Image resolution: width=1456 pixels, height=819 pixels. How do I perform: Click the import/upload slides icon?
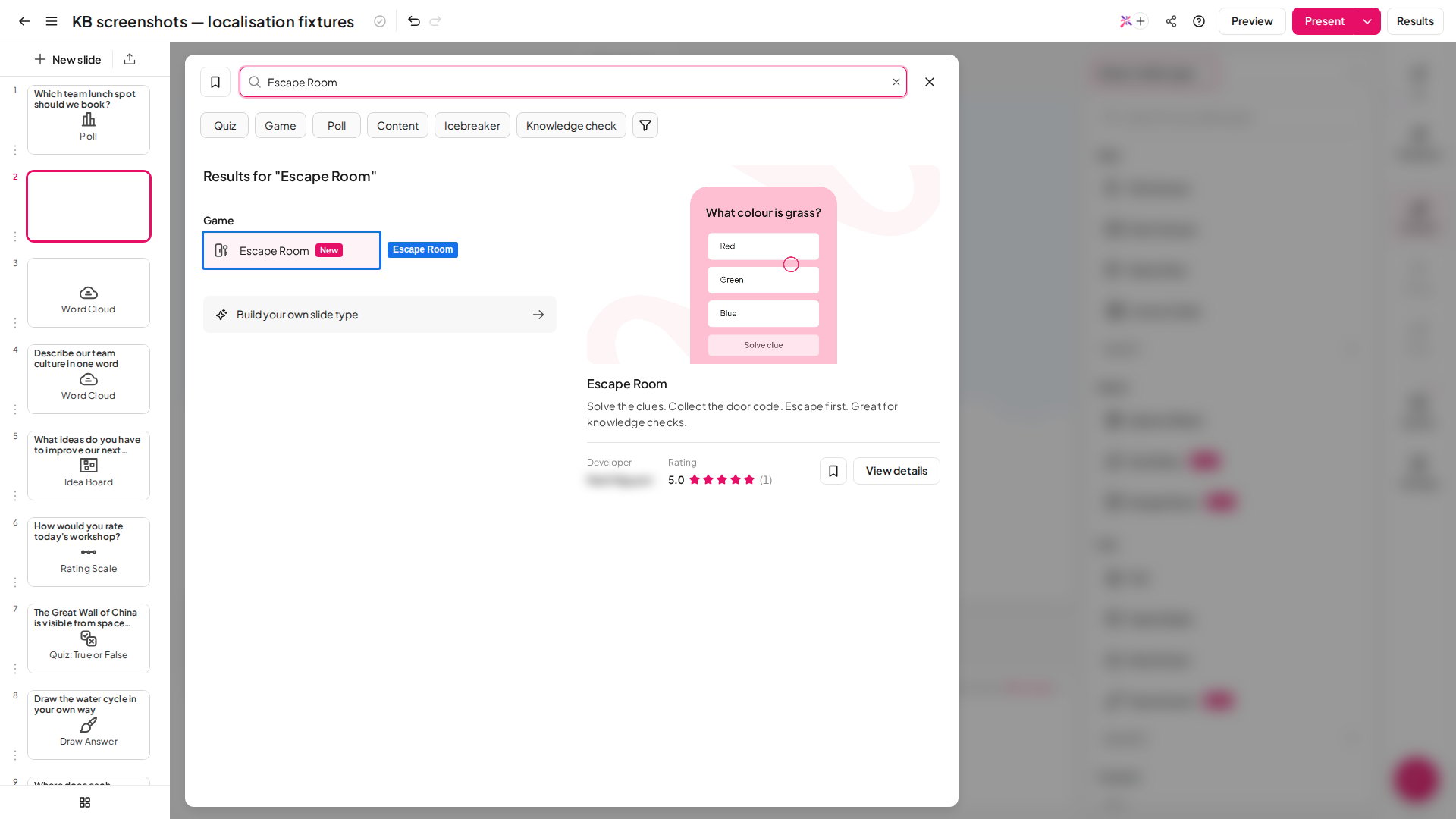(130, 59)
